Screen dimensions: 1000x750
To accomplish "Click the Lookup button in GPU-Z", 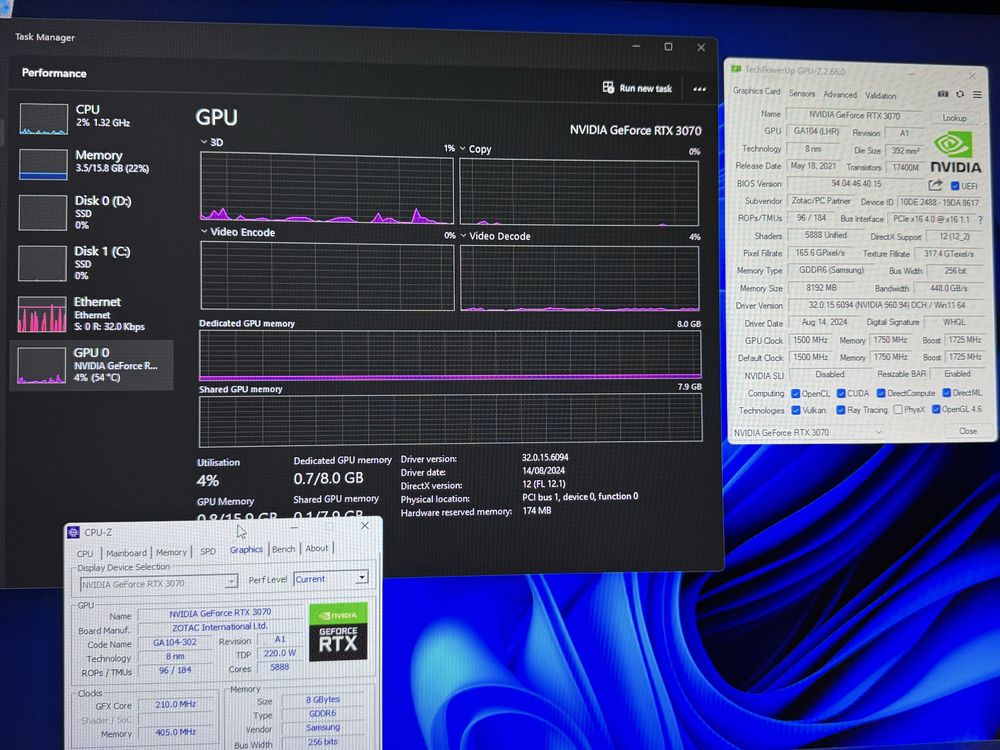I will pyautogui.click(x=954, y=118).
